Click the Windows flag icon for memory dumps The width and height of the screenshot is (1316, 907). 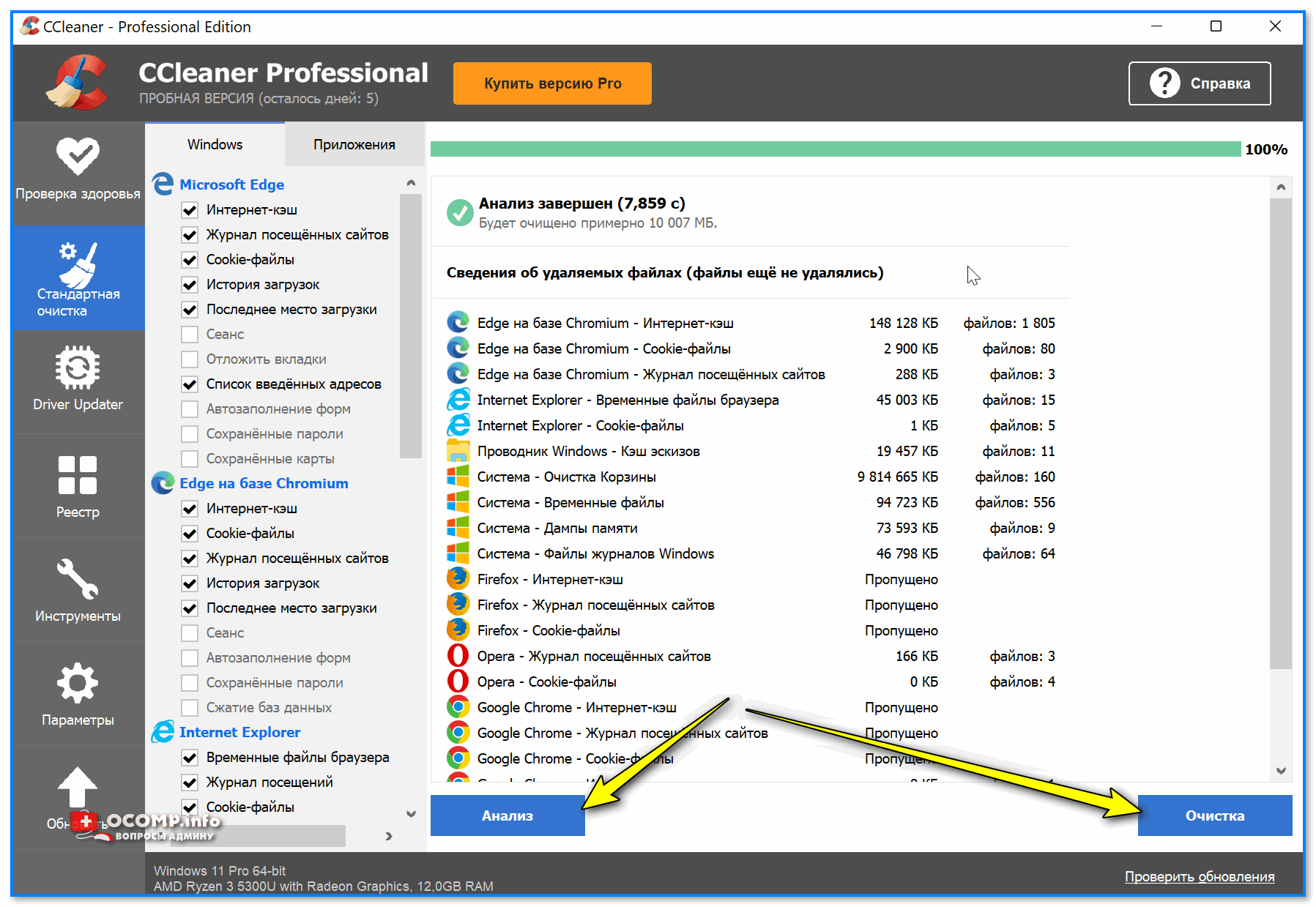click(x=458, y=528)
